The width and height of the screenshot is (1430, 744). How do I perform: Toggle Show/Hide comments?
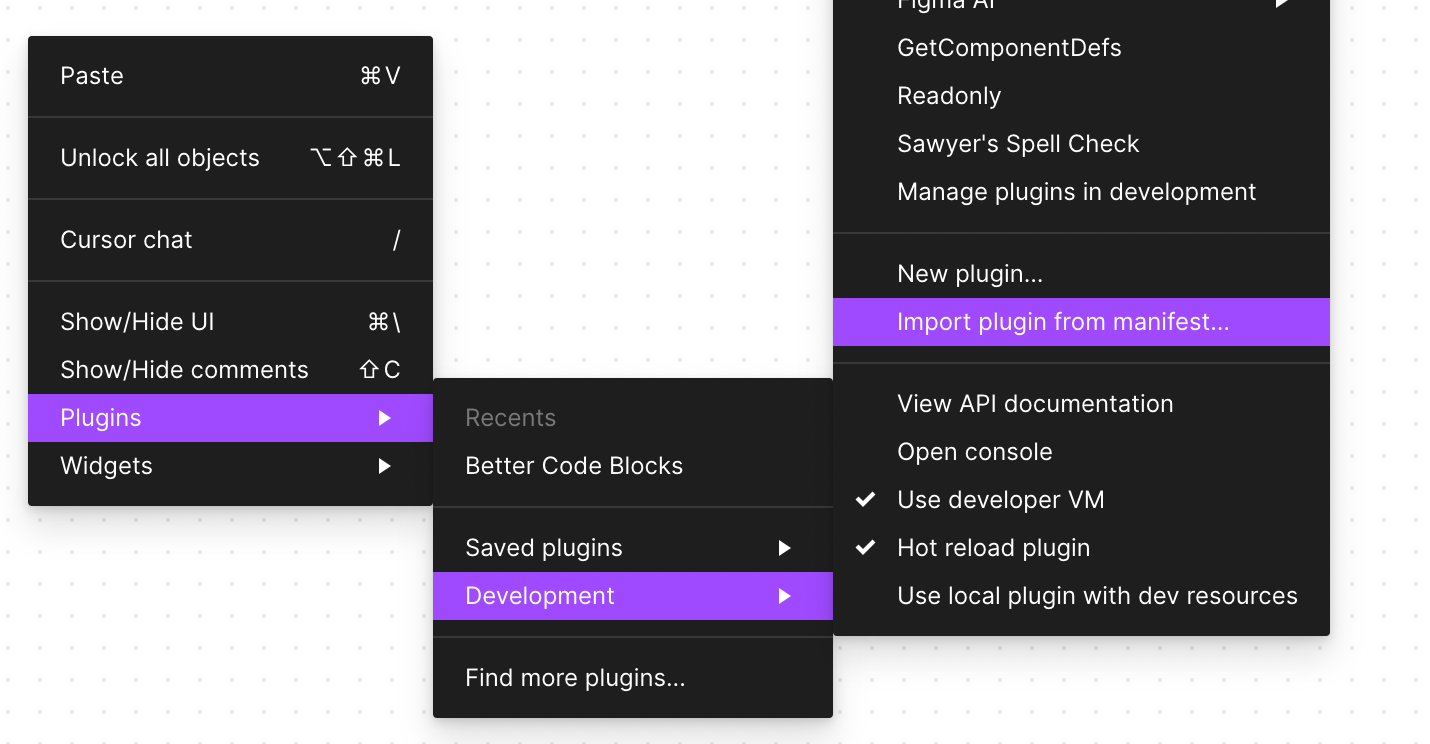point(184,370)
